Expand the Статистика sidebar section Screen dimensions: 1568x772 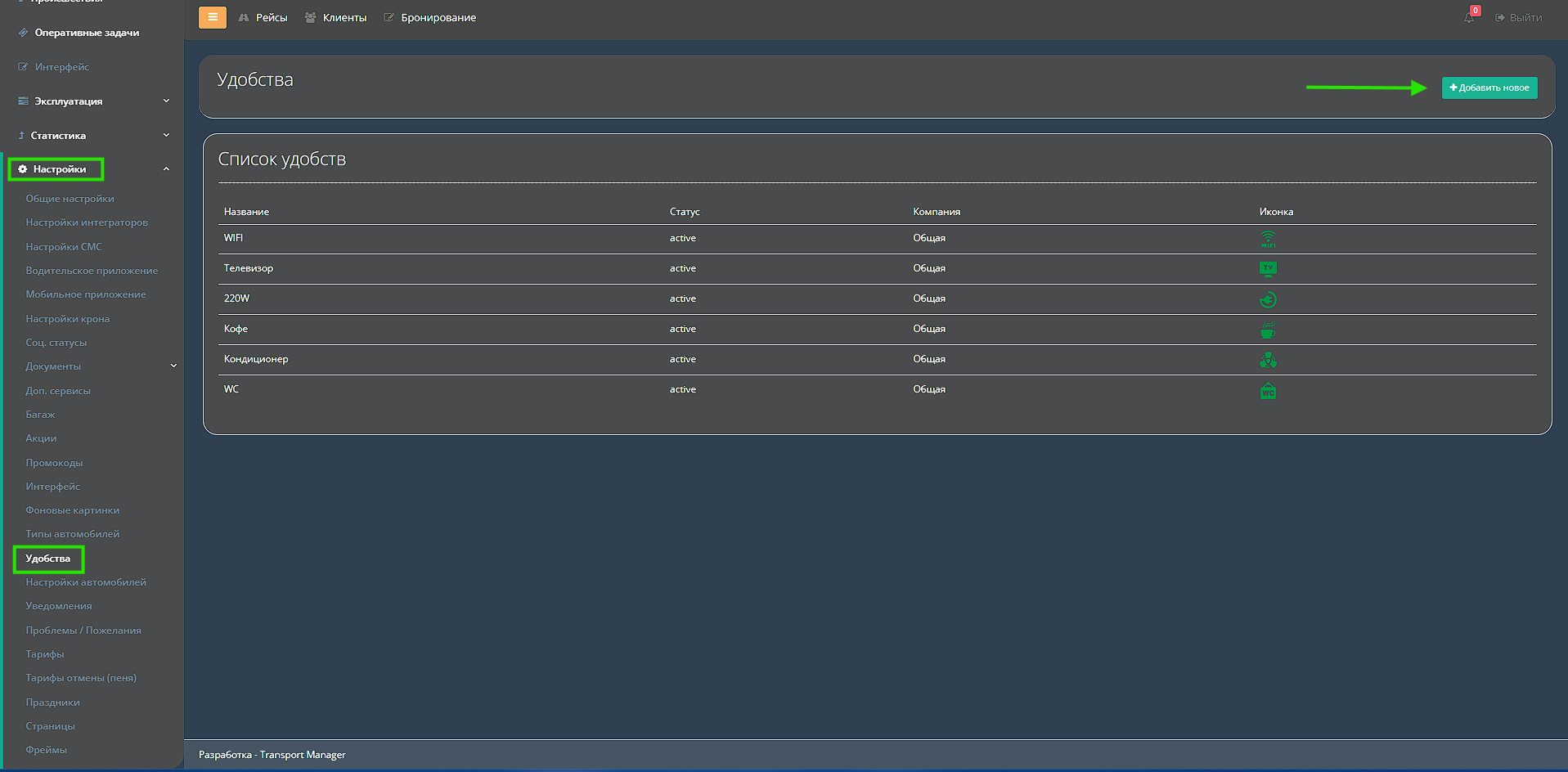(166, 136)
